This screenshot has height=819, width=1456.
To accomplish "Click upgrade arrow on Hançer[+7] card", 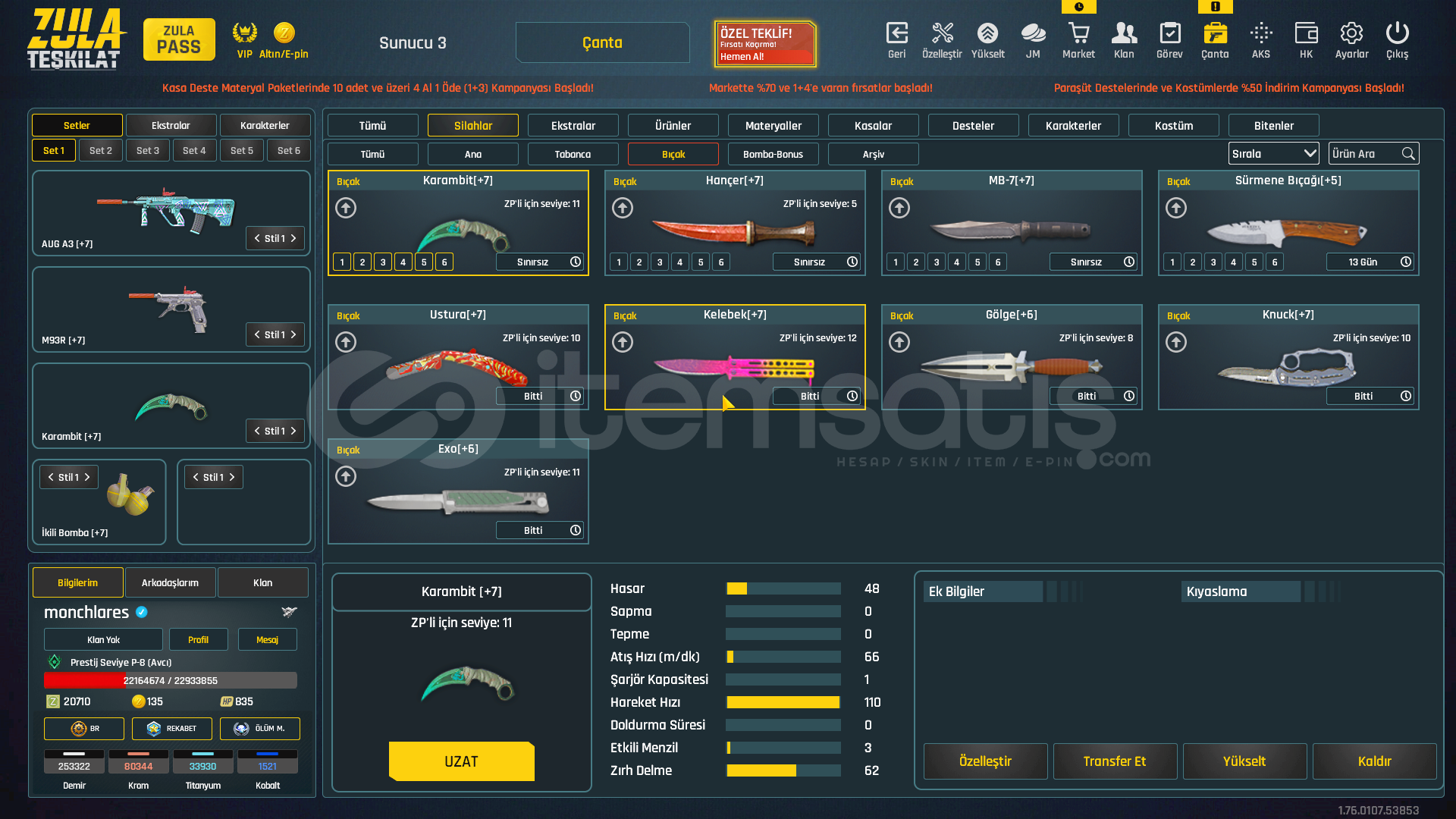I will pyautogui.click(x=623, y=208).
